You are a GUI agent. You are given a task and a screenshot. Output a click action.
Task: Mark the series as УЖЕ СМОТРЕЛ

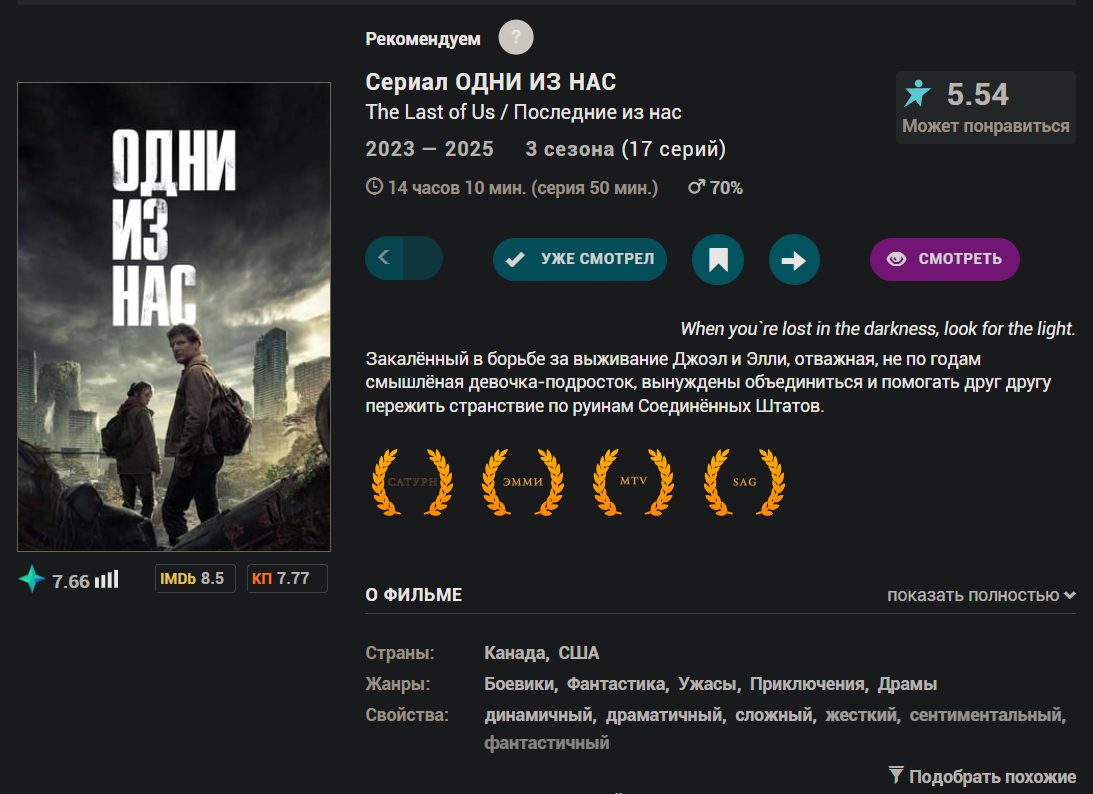coord(580,259)
